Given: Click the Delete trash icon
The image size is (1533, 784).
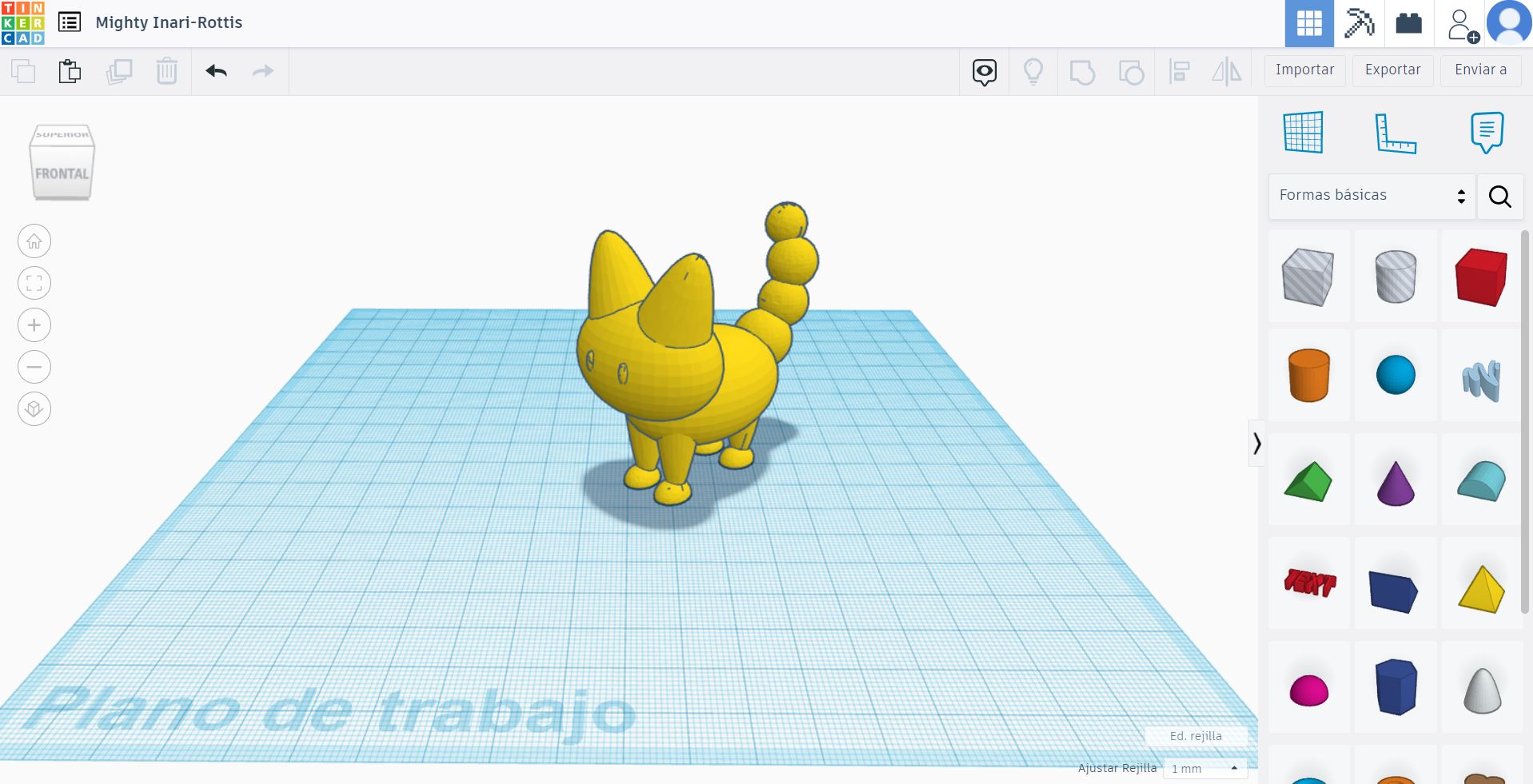Looking at the screenshot, I should pyautogui.click(x=166, y=71).
